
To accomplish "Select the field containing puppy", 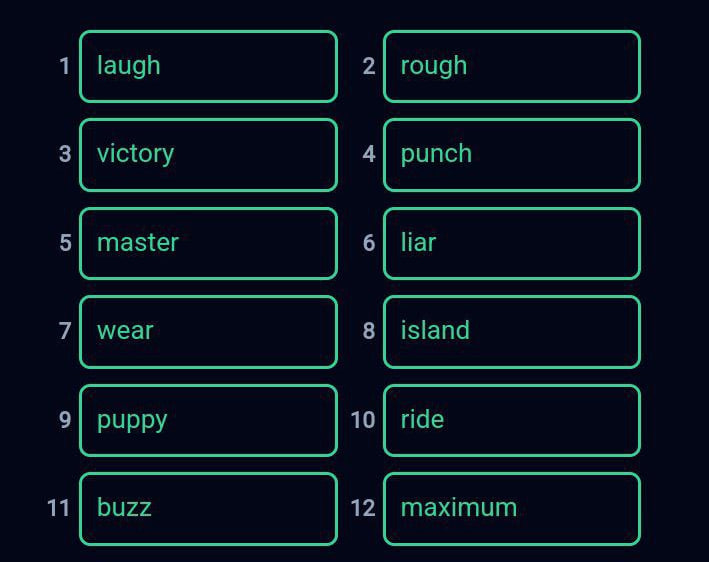I will tap(208, 420).
